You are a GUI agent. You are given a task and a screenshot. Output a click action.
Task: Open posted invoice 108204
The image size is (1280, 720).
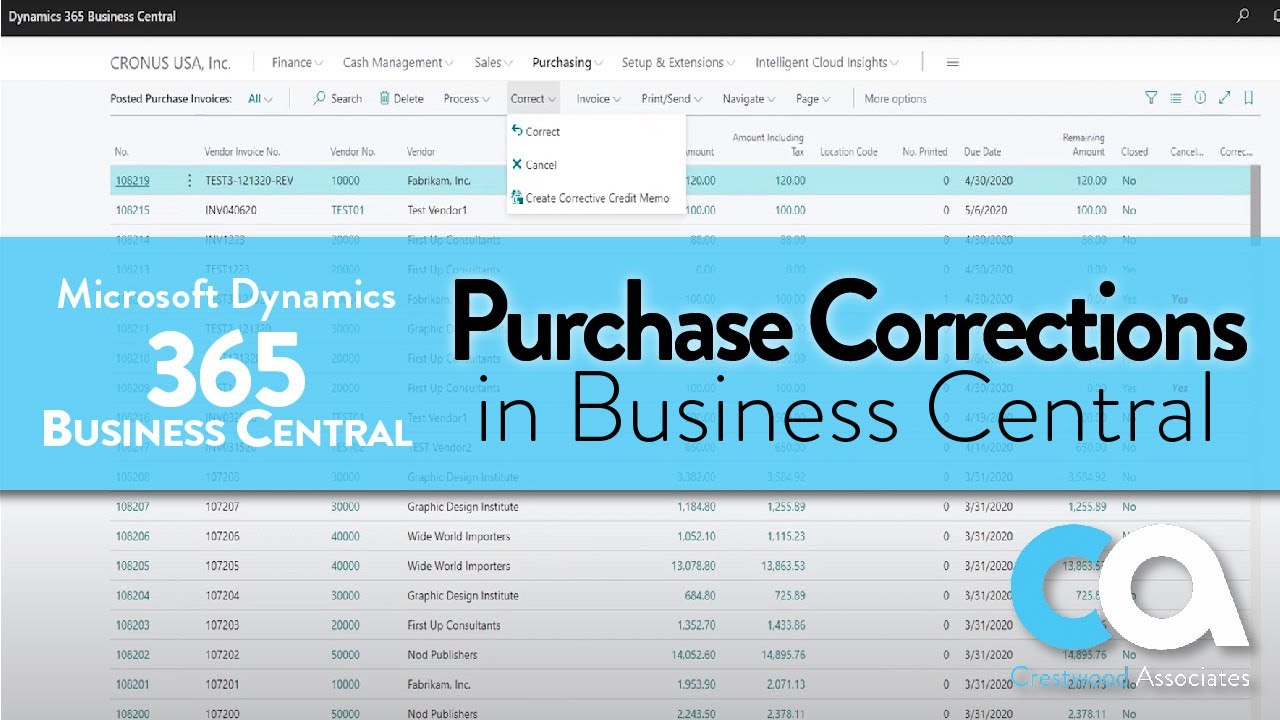132,595
